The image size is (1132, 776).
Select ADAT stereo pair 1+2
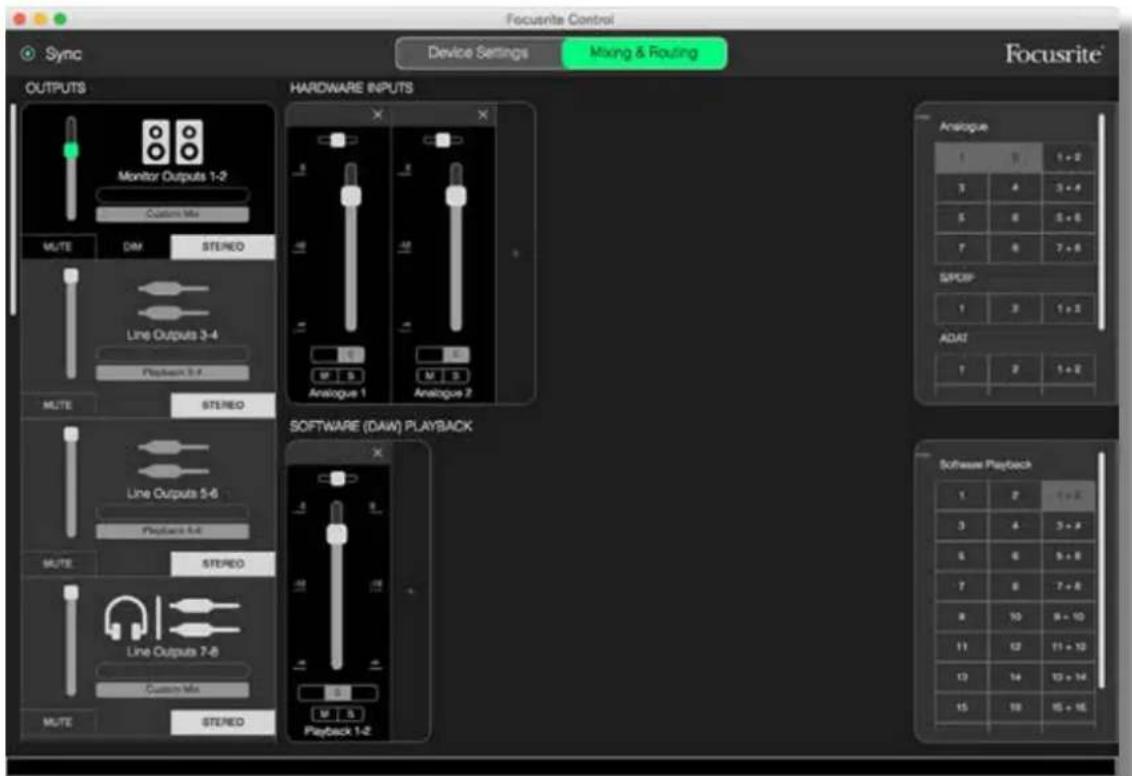coord(1068,370)
